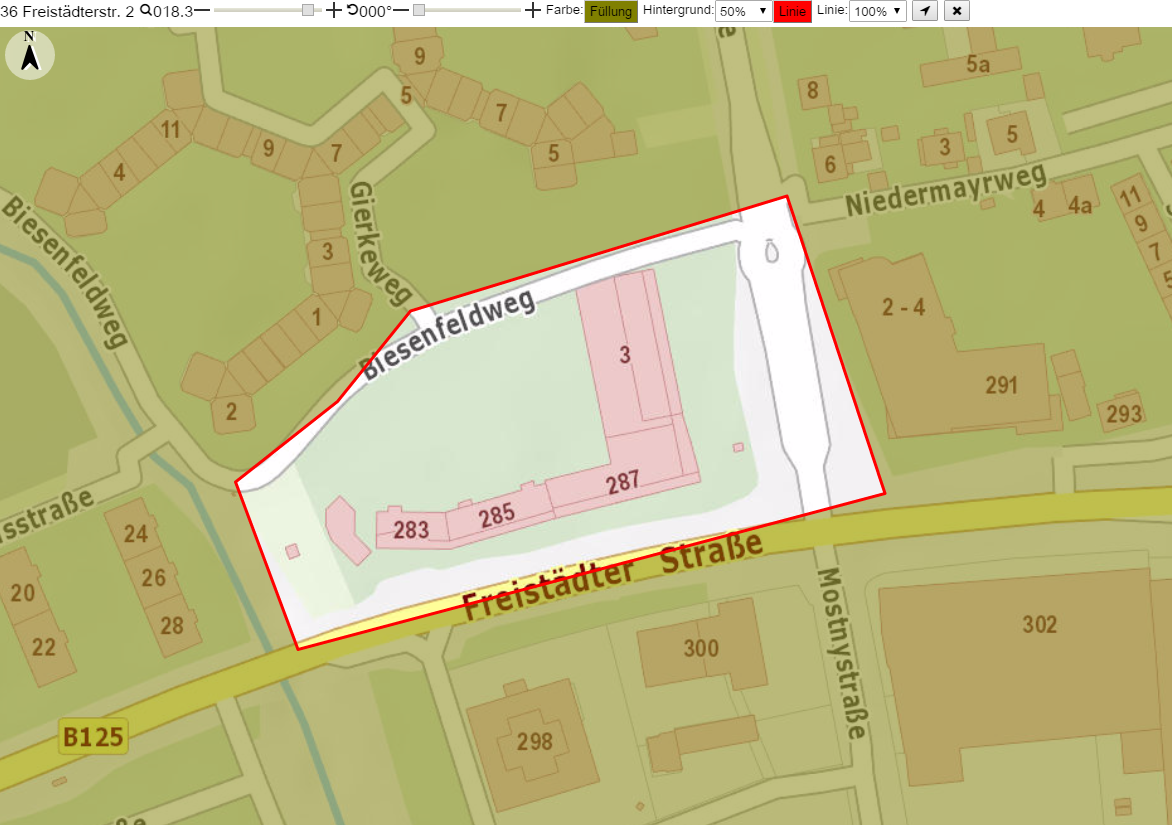Click the zoom slider handle
This screenshot has width=1172, height=825.
tap(308, 10)
